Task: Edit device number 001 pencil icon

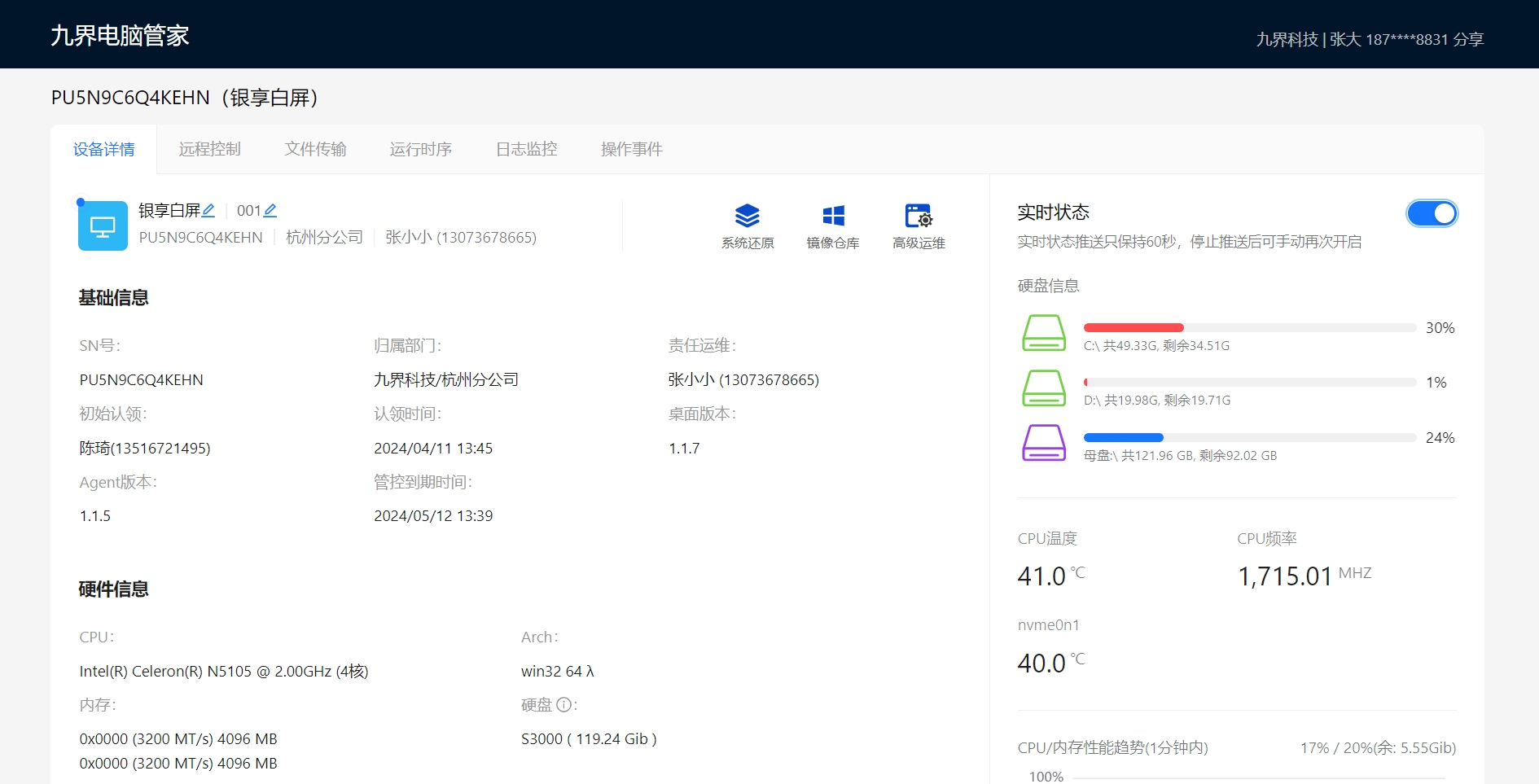Action: coord(270,211)
